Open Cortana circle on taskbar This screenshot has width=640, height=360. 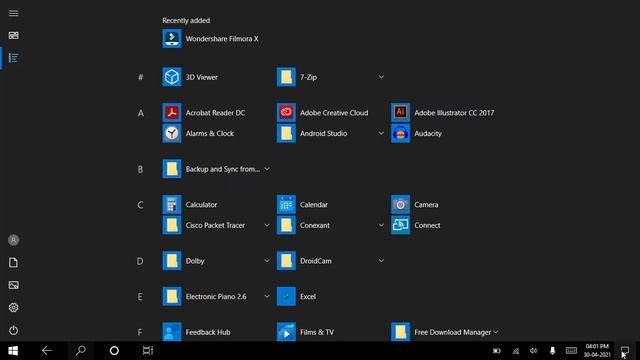pyautogui.click(x=114, y=351)
